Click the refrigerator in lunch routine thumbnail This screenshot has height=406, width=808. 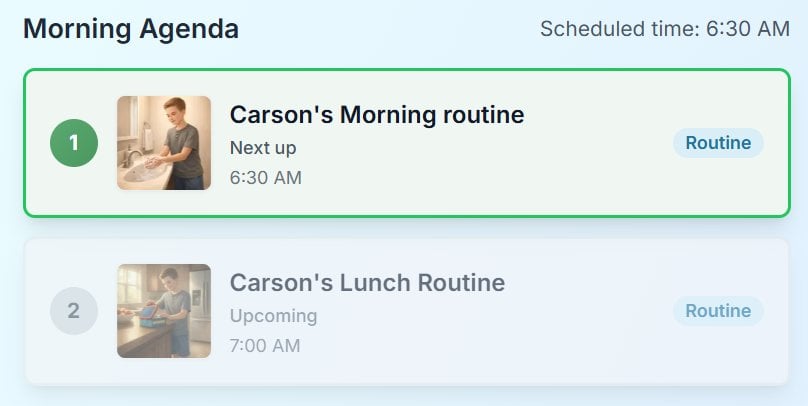pos(200,304)
